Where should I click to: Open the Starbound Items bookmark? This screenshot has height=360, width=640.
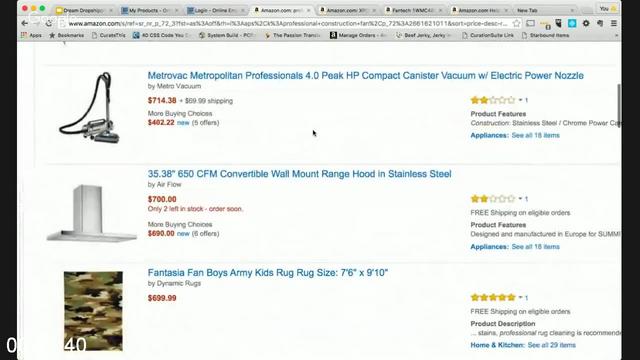pyautogui.click(x=545, y=36)
